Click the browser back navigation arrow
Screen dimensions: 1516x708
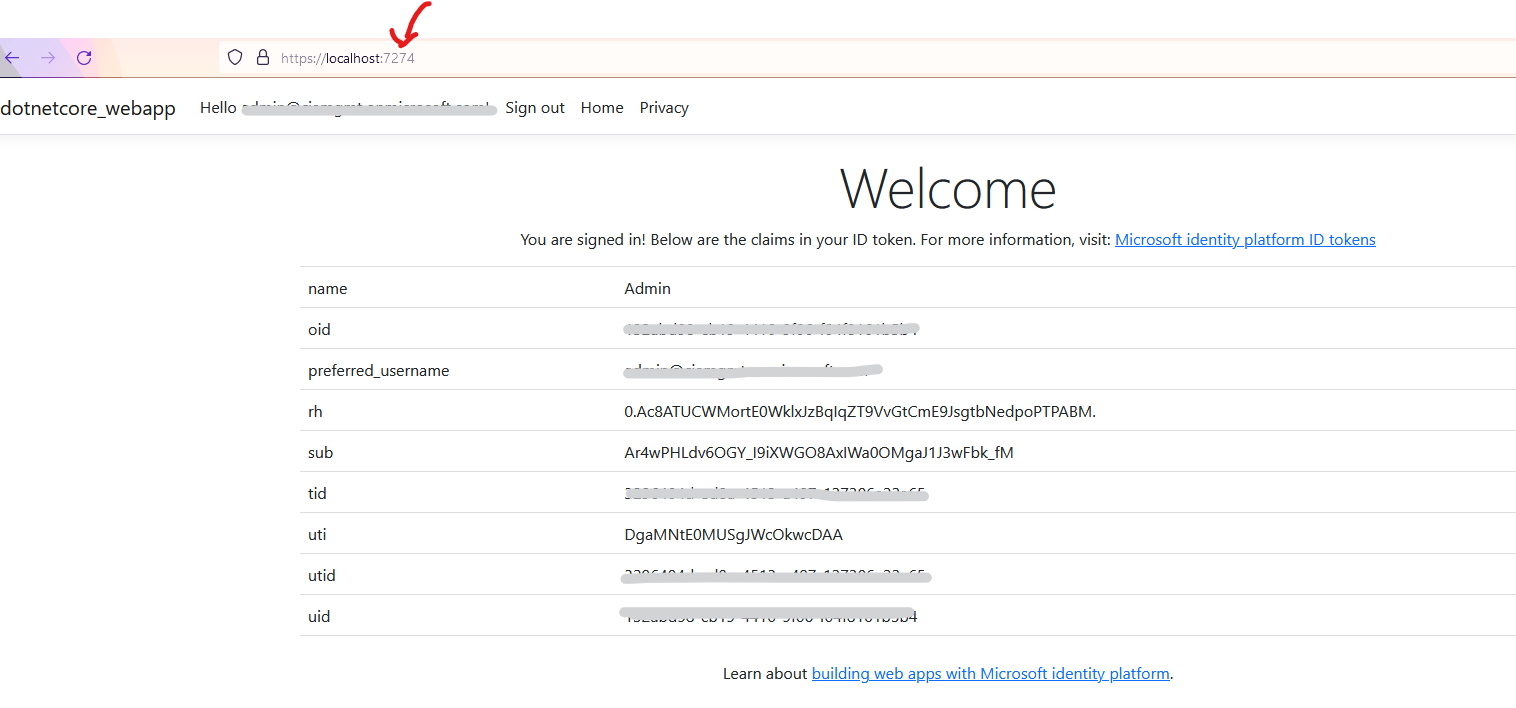(x=10, y=57)
